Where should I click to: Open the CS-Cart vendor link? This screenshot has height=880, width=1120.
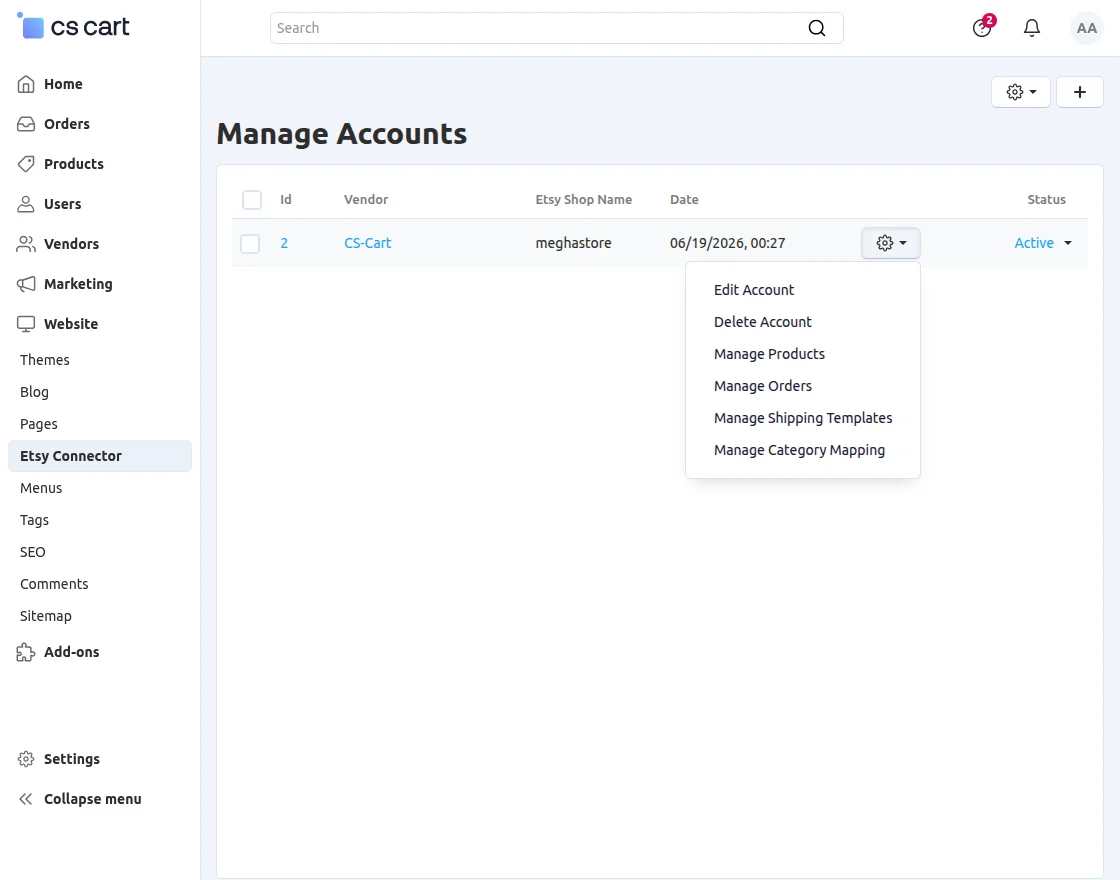coord(368,243)
